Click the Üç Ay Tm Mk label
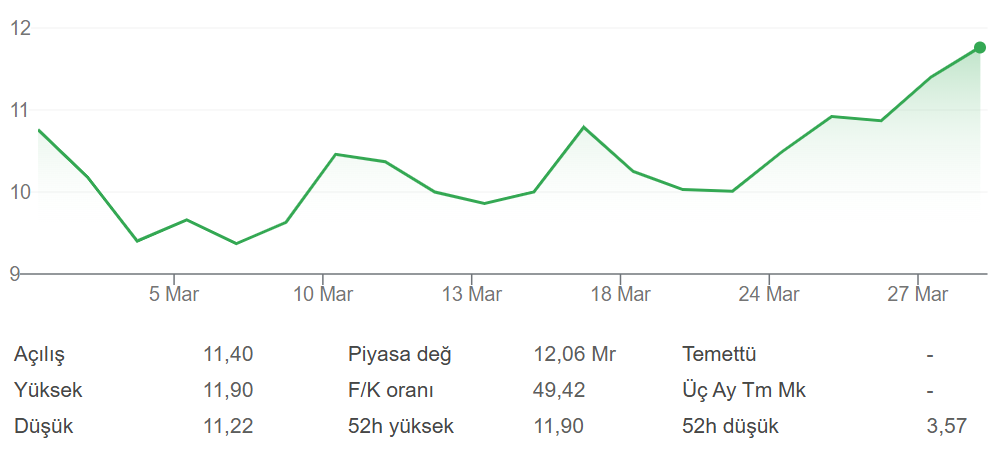Image resolution: width=1000 pixels, height=456 pixels. (x=744, y=390)
